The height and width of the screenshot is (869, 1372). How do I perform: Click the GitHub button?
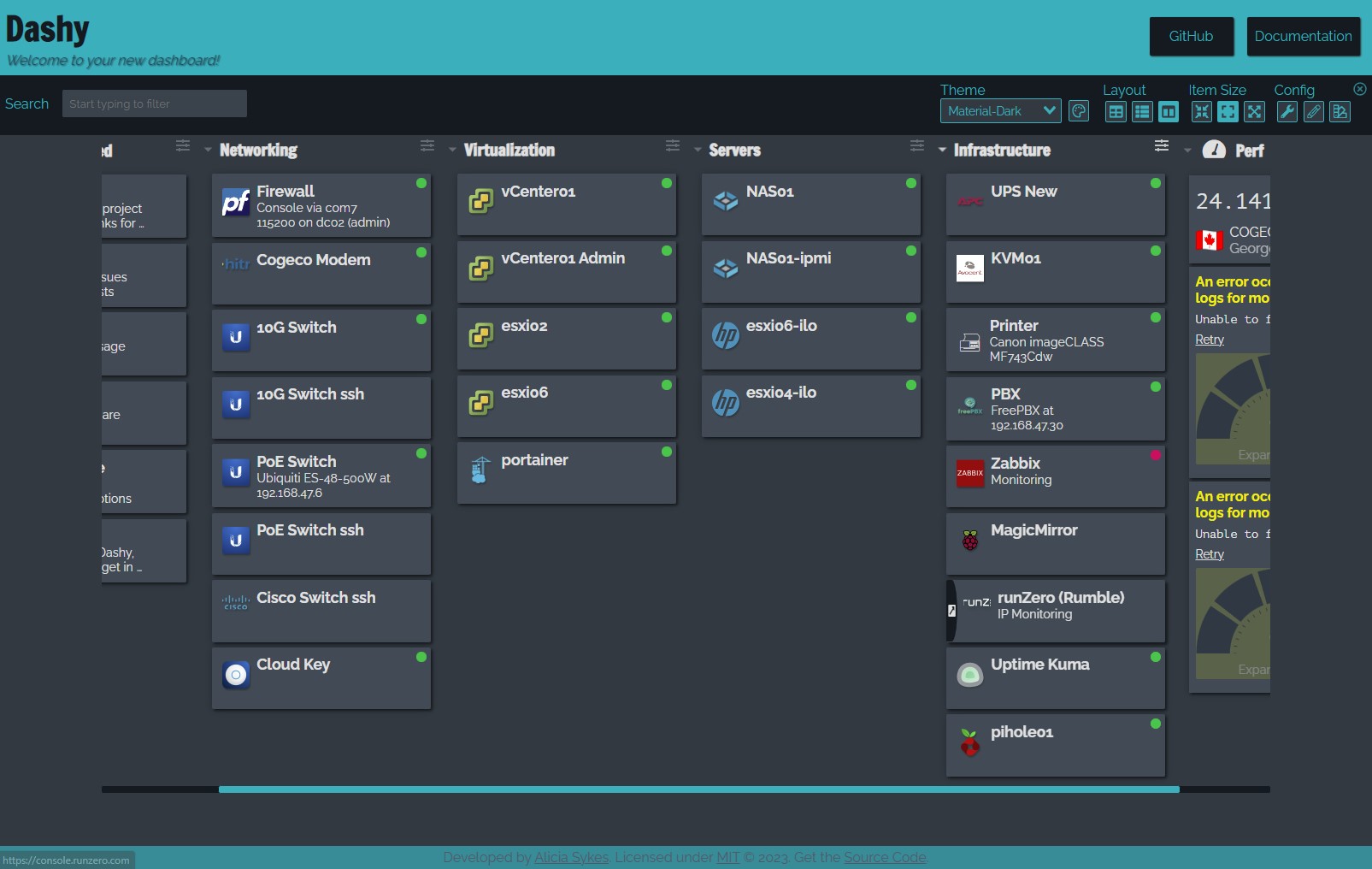pos(1191,36)
